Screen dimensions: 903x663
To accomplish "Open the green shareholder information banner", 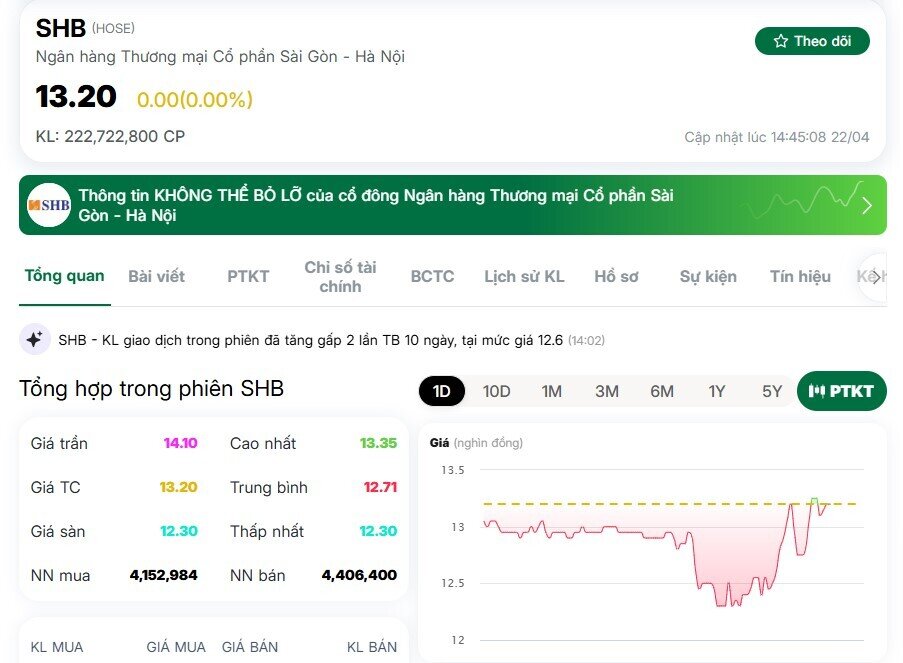I will [x=453, y=205].
